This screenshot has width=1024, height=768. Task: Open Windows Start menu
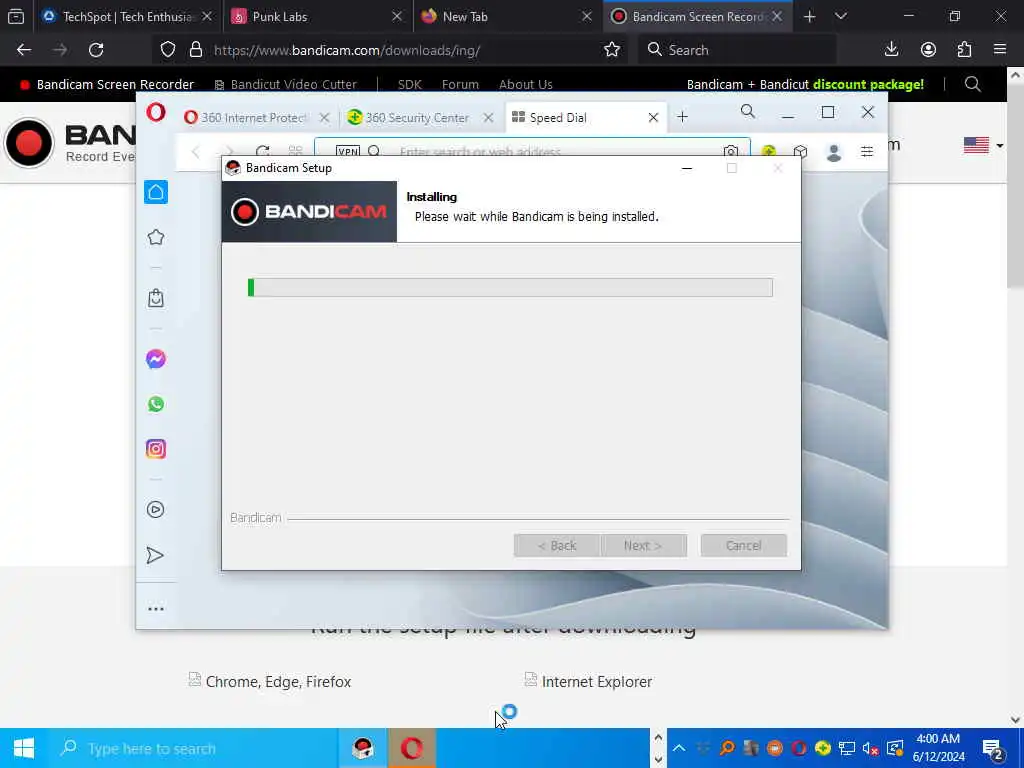click(x=24, y=748)
